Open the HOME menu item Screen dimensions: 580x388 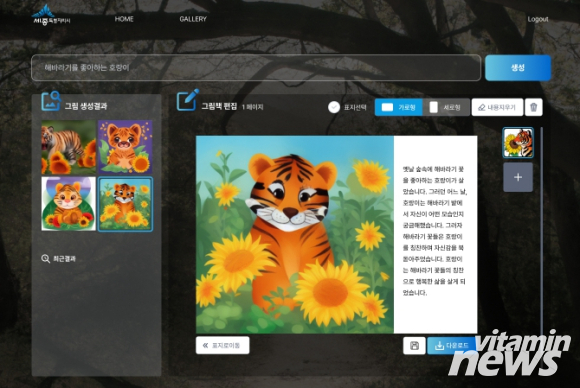(x=124, y=19)
